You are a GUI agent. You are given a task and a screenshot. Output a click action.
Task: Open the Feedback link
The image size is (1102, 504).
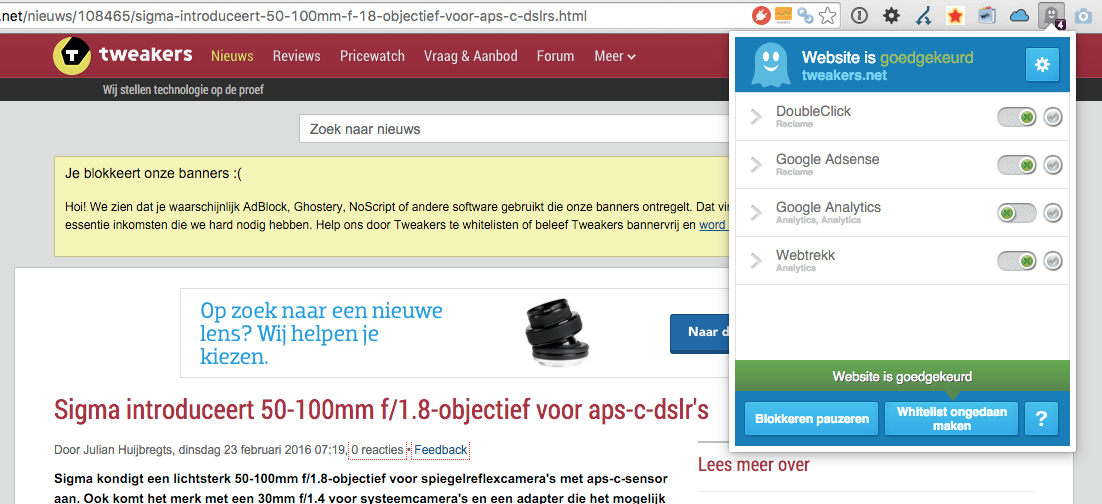[441, 450]
